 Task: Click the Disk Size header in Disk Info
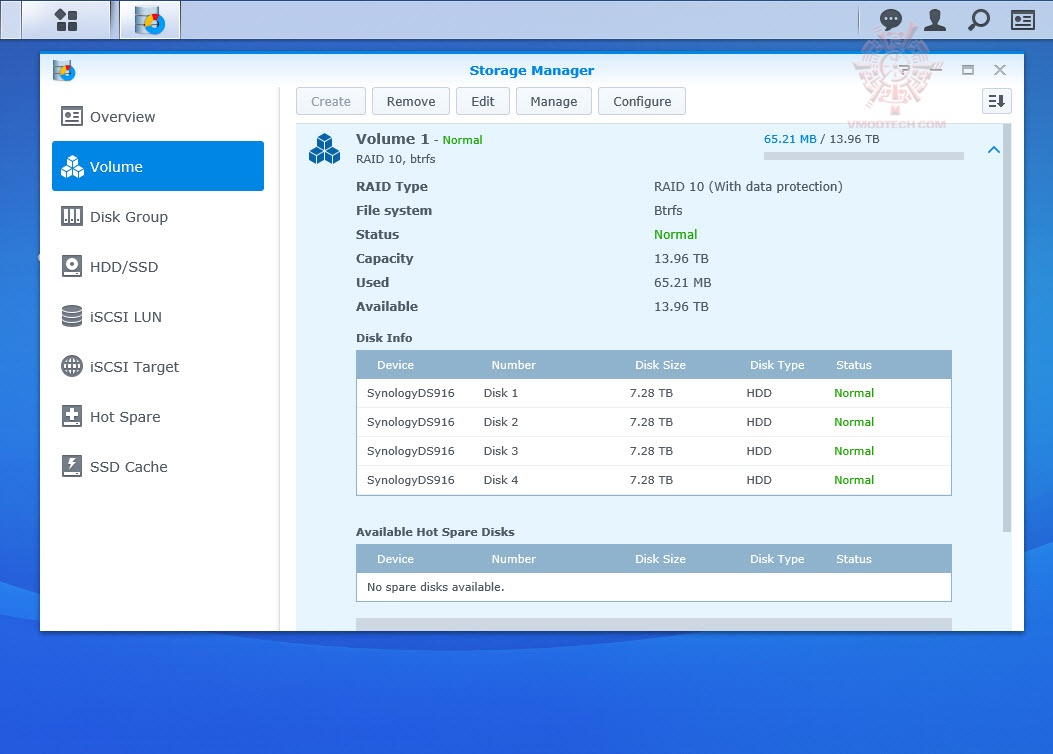[x=661, y=365]
